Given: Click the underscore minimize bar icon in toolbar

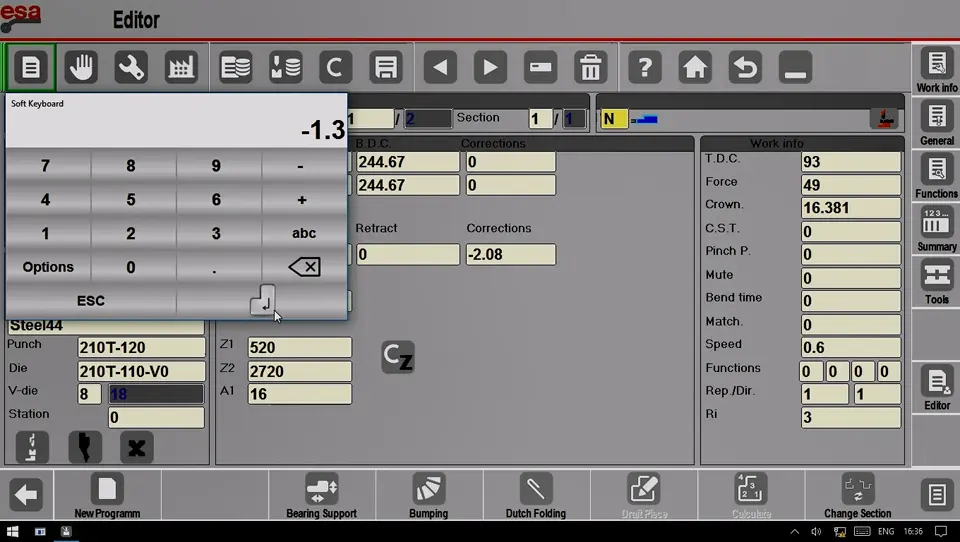Looking at the screenshot, I should pos(795,67).
